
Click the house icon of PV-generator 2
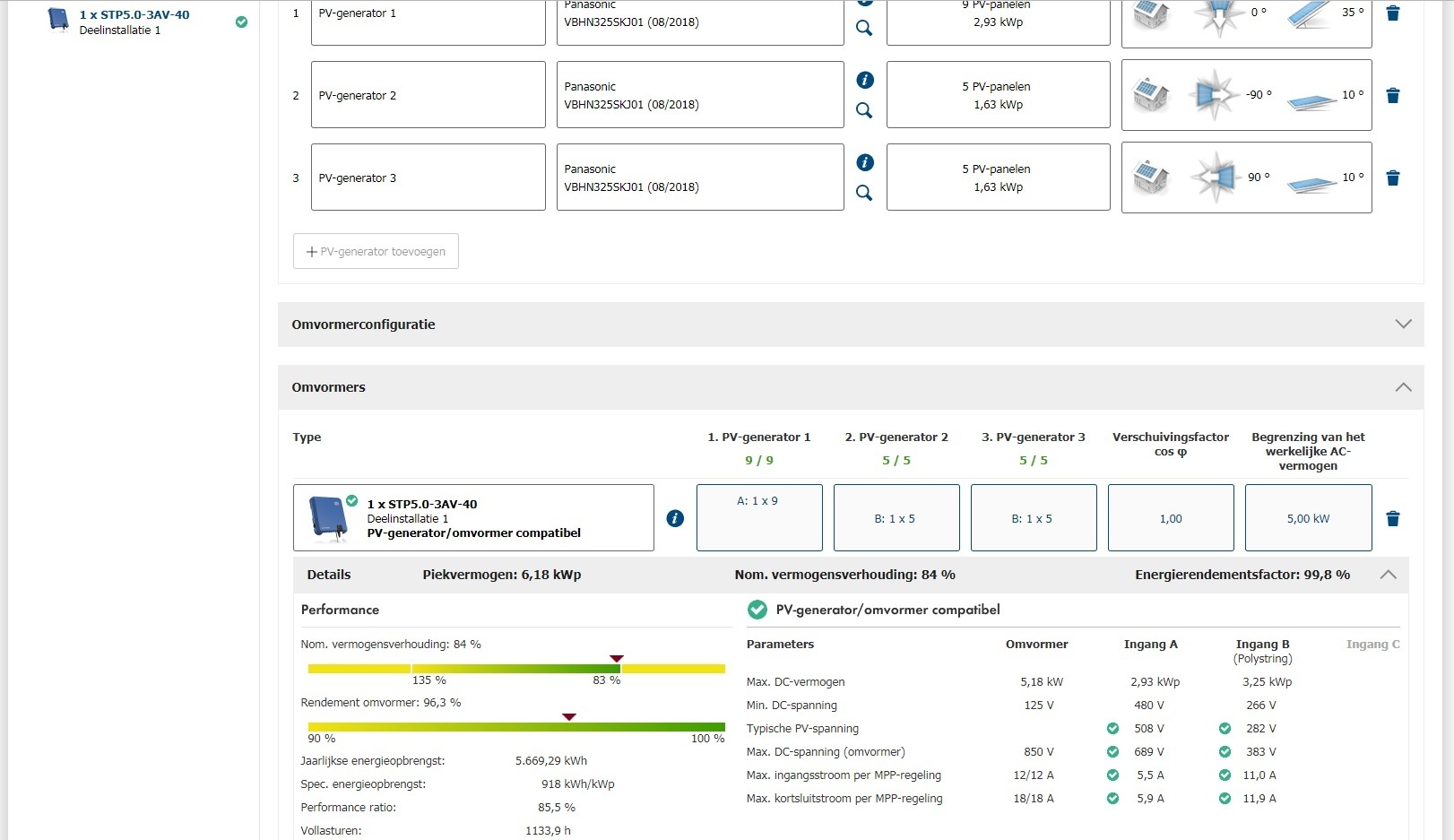tap(1151, 94)
